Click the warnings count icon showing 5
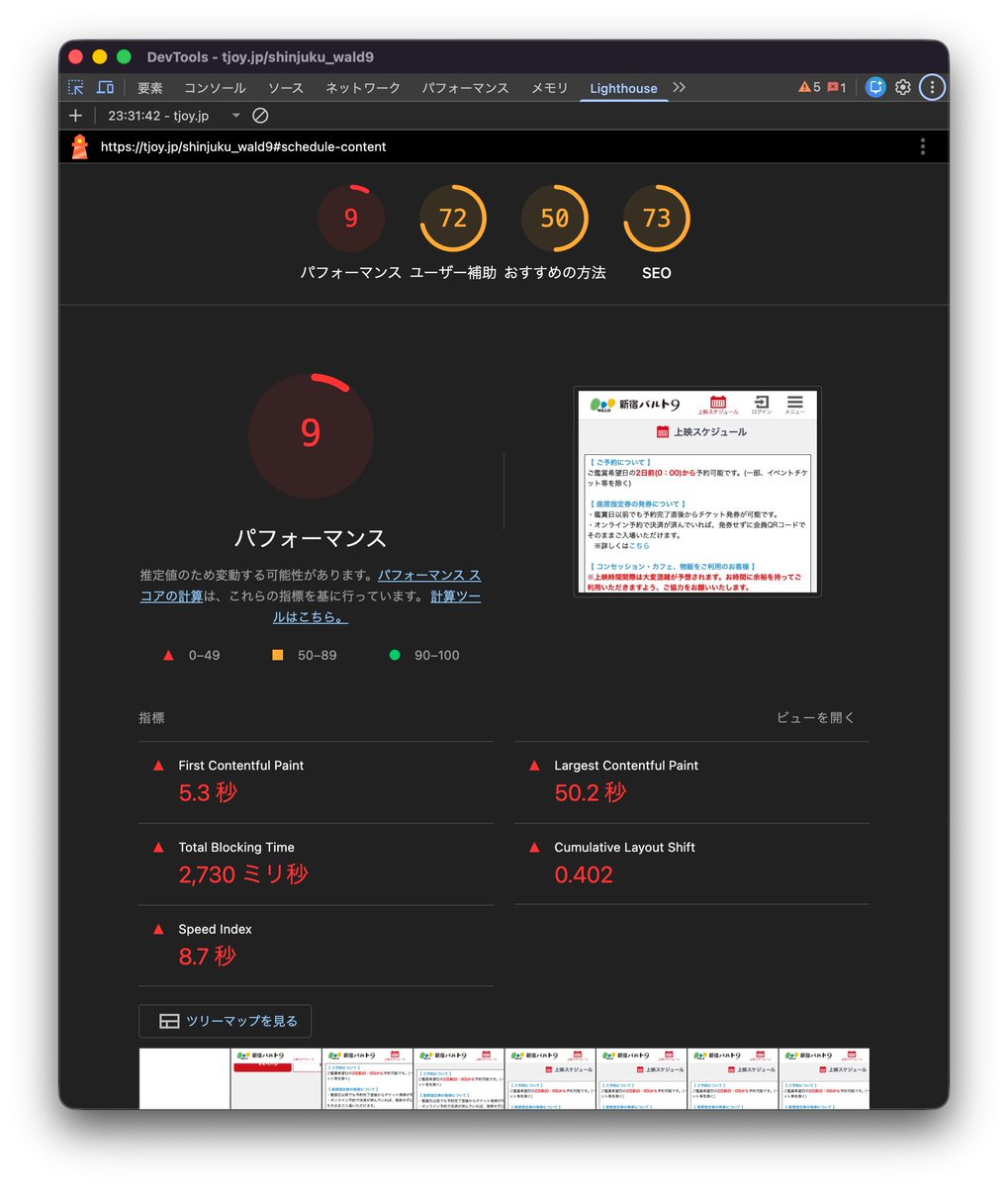1008x1187 pixels. pyautogui.click(x=809, y=87)
